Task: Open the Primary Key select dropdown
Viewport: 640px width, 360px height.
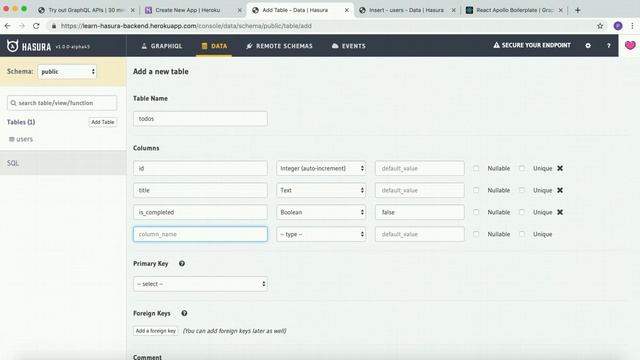Action: pos(200,284)
